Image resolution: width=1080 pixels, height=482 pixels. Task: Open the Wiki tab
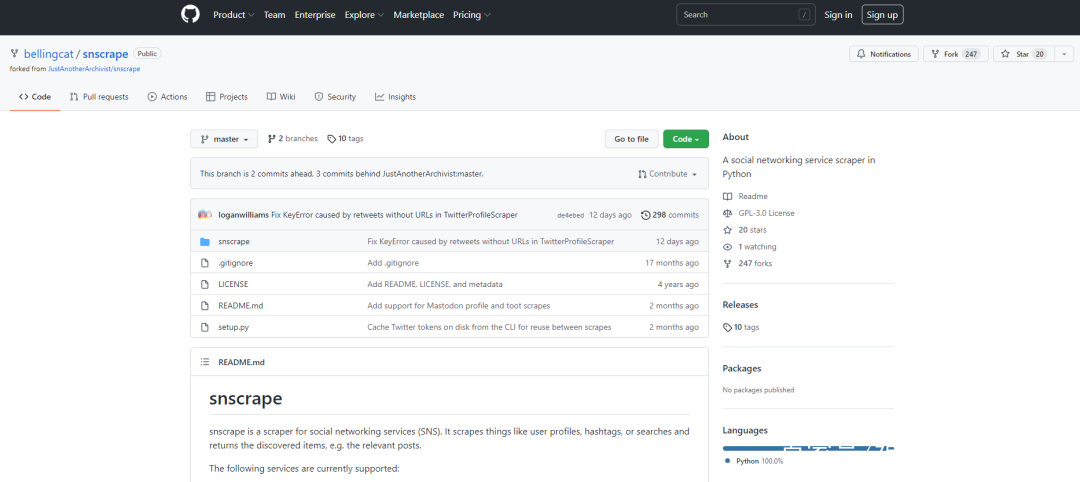click(281, 97)
